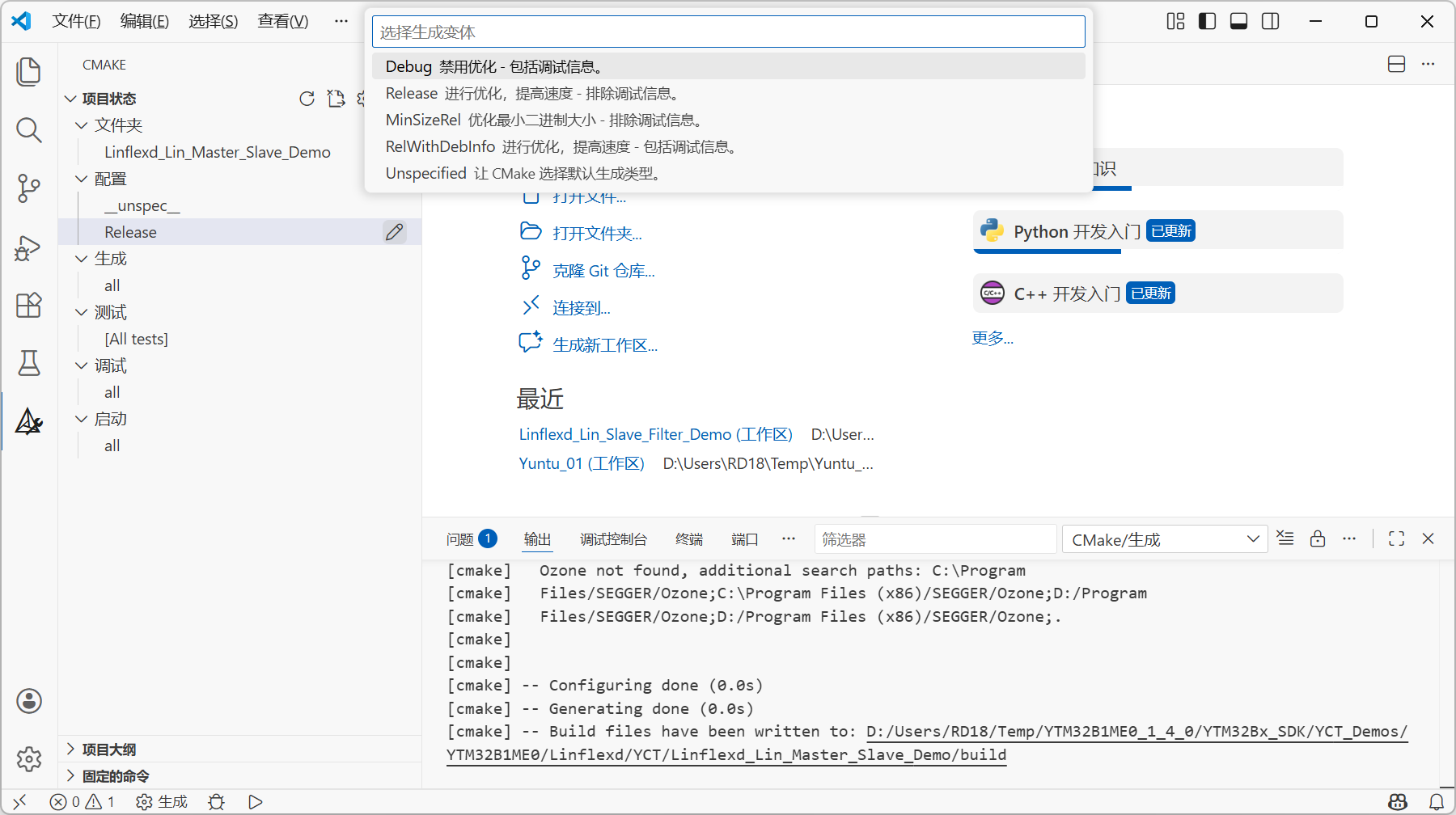The image size is (1456, 815).
Task: Click the pencil edit icon beside Release
Action: [x=394, y=232]
